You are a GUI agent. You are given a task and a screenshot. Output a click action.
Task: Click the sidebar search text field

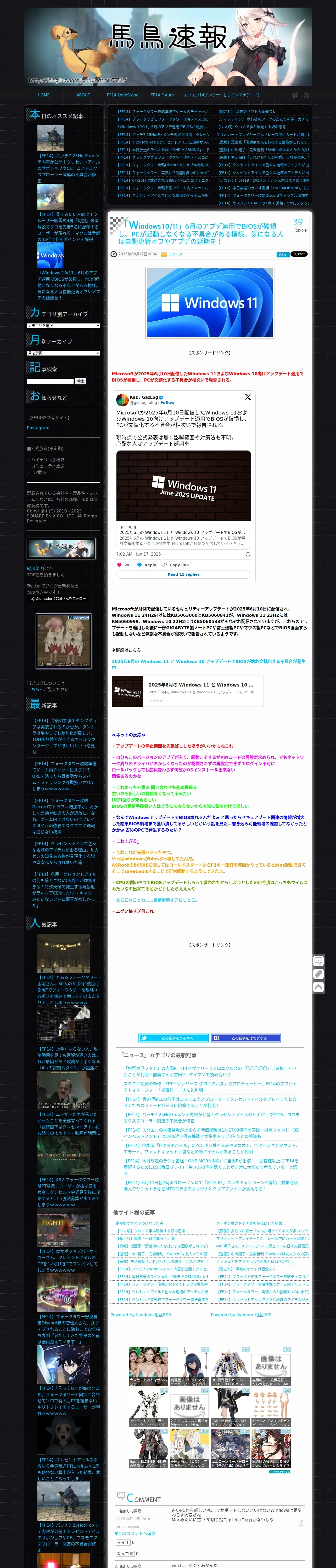[x=50, y=381]
